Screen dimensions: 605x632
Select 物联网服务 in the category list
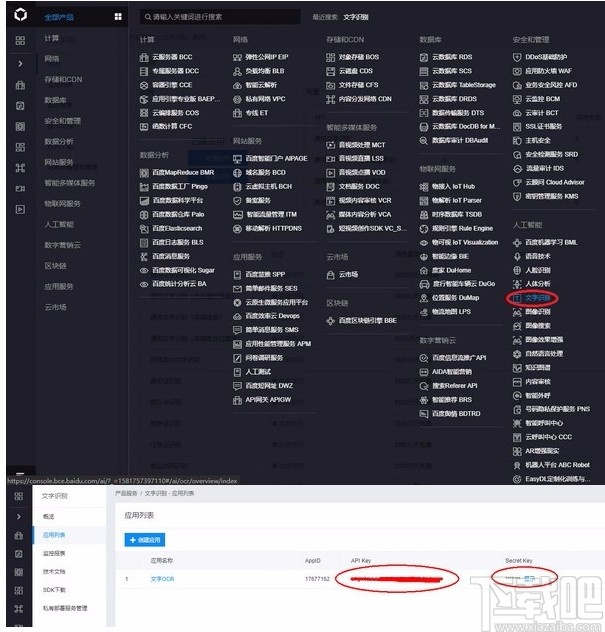[x=62, y=204]
